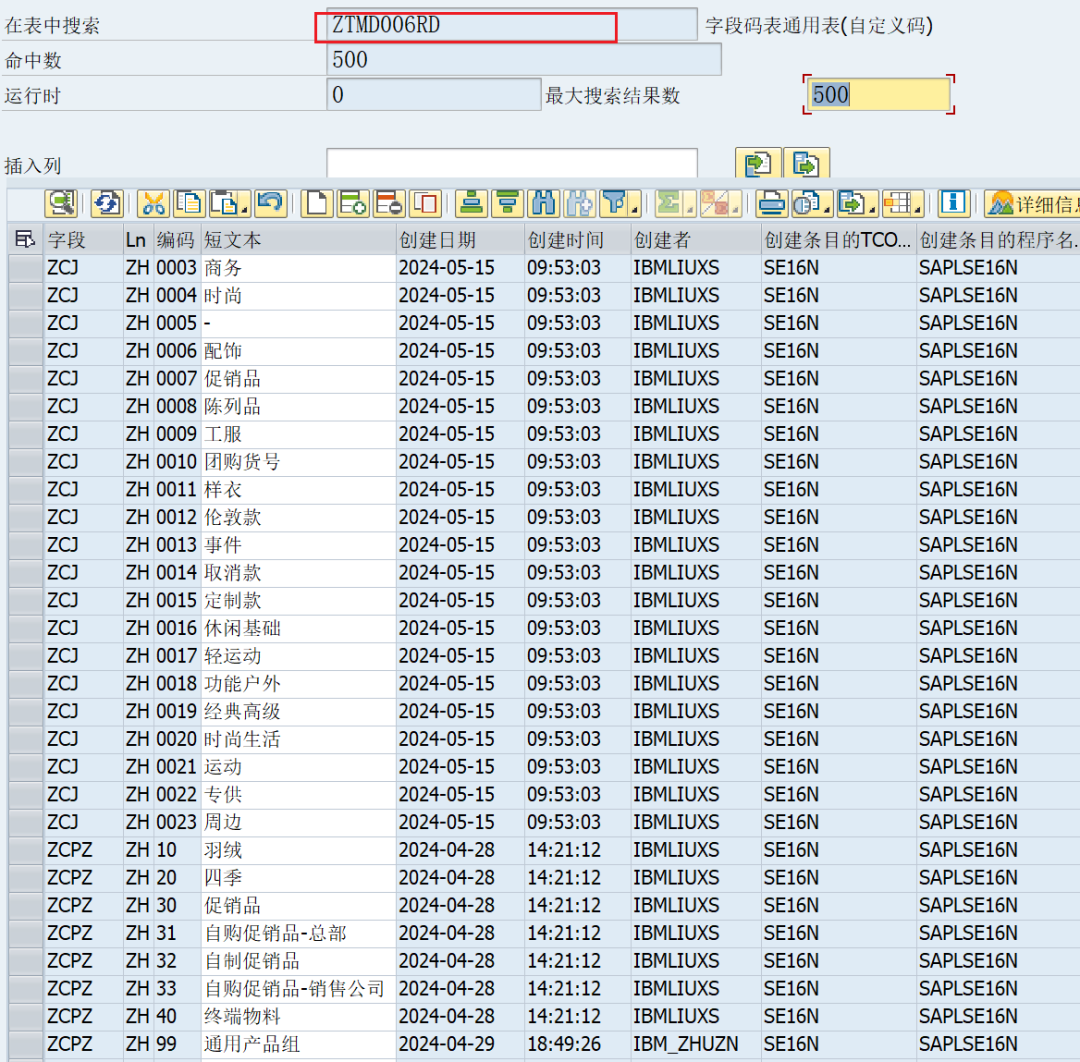
Task: Click the 最大搜索结果数 field showing 500
Action: tap(878, 94)
